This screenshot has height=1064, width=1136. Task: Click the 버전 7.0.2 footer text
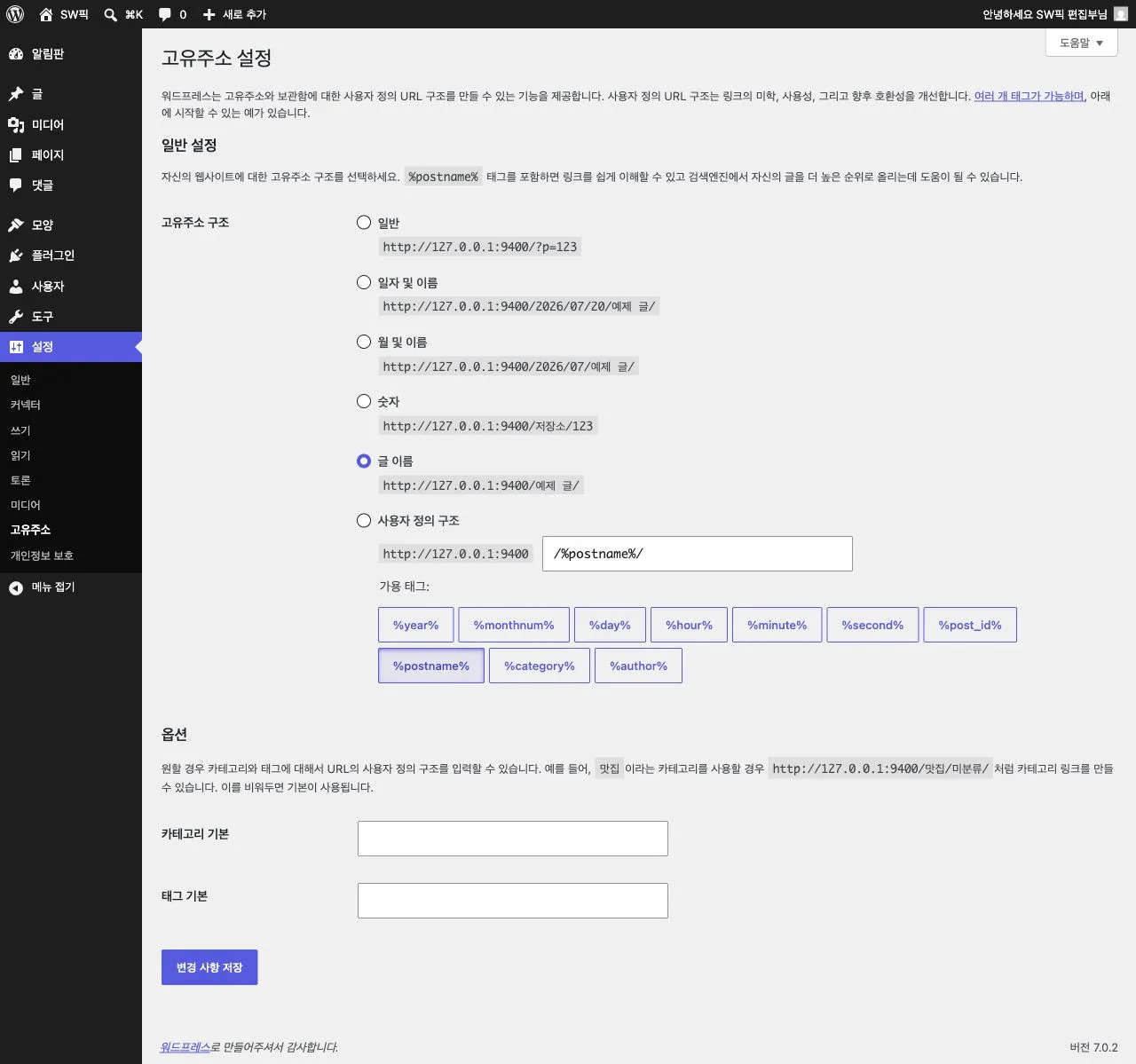(x=1093, y=1047)
